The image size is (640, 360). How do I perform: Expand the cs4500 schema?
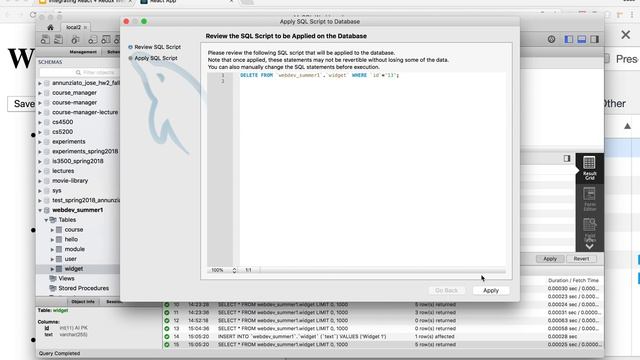pyautogui.click(x=40, y=122)
